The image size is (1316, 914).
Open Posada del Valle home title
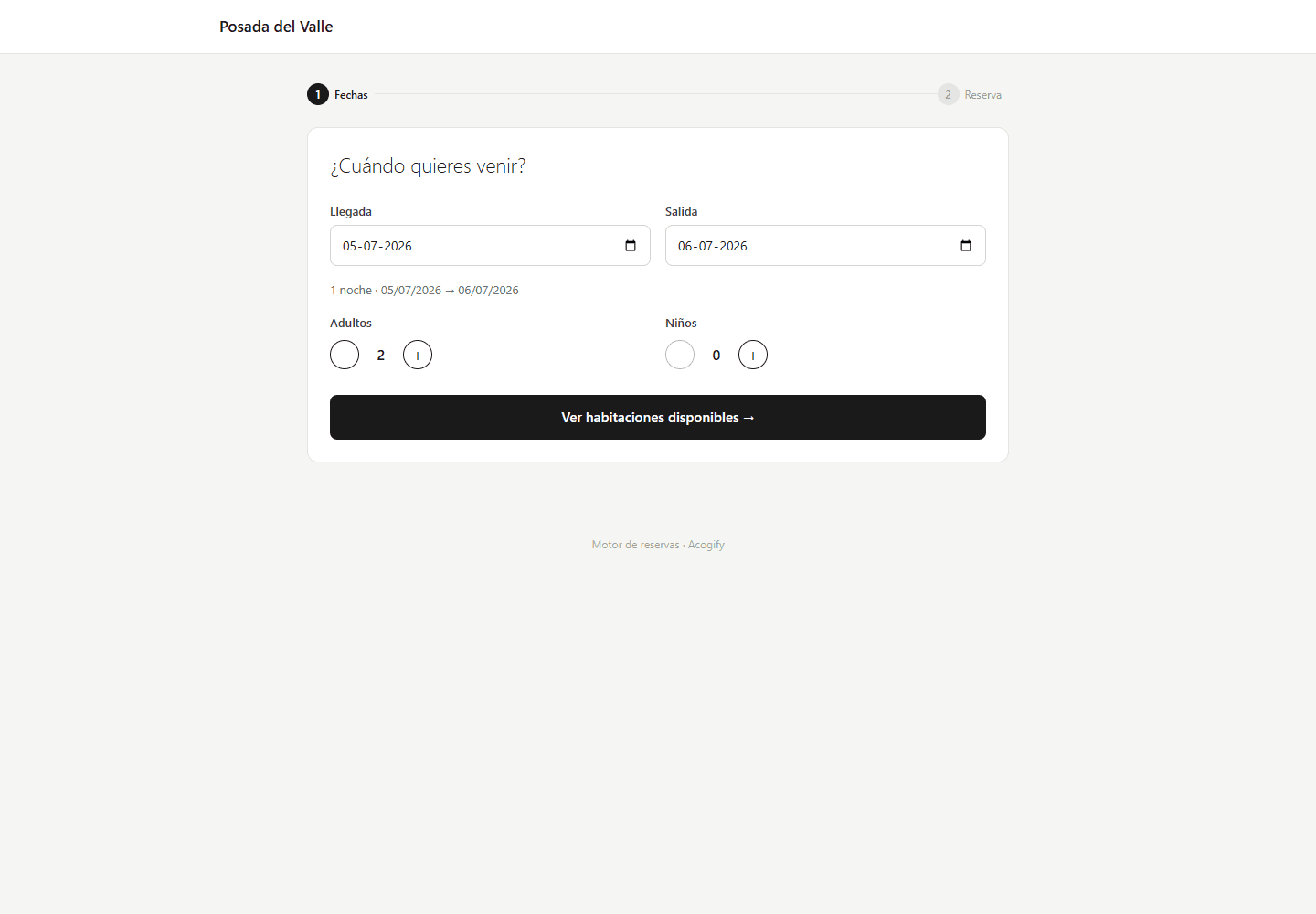[x=276, y=27]
